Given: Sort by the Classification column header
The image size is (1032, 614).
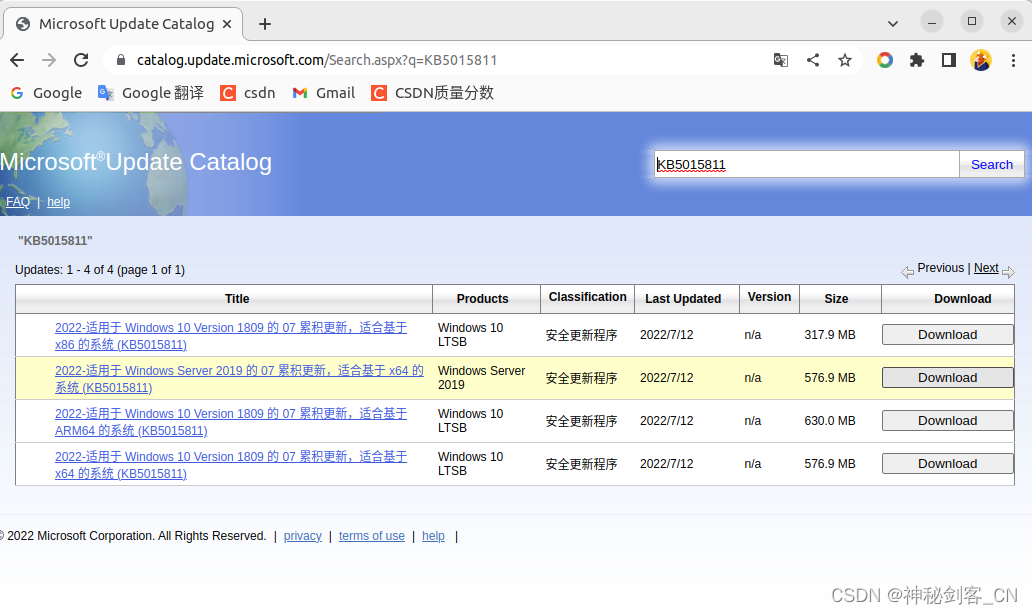Looking at the screenshot, I should pyautogui.click(x=588, y=299).
